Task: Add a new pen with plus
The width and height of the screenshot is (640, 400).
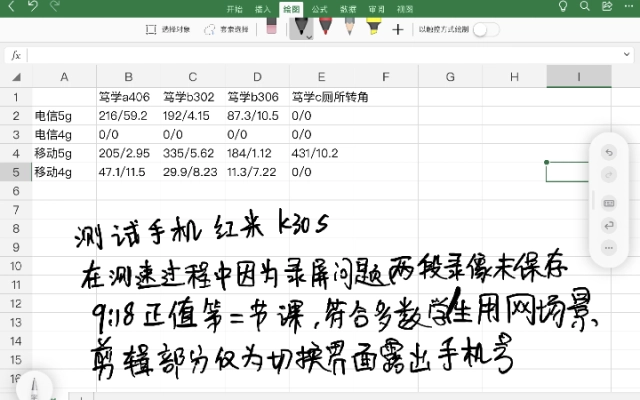Action: pos(398,29)
